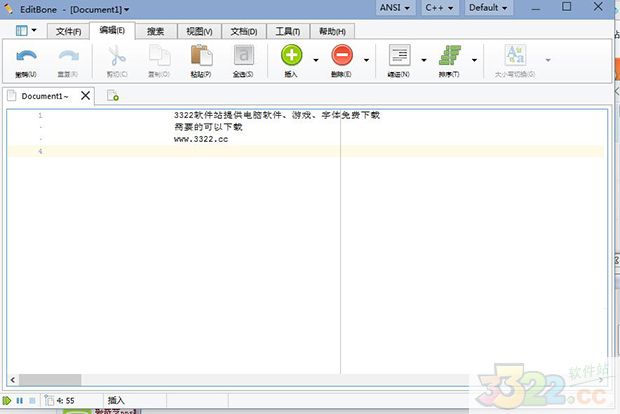Open the ANSI encoding dropdown

tap(395, 8)
